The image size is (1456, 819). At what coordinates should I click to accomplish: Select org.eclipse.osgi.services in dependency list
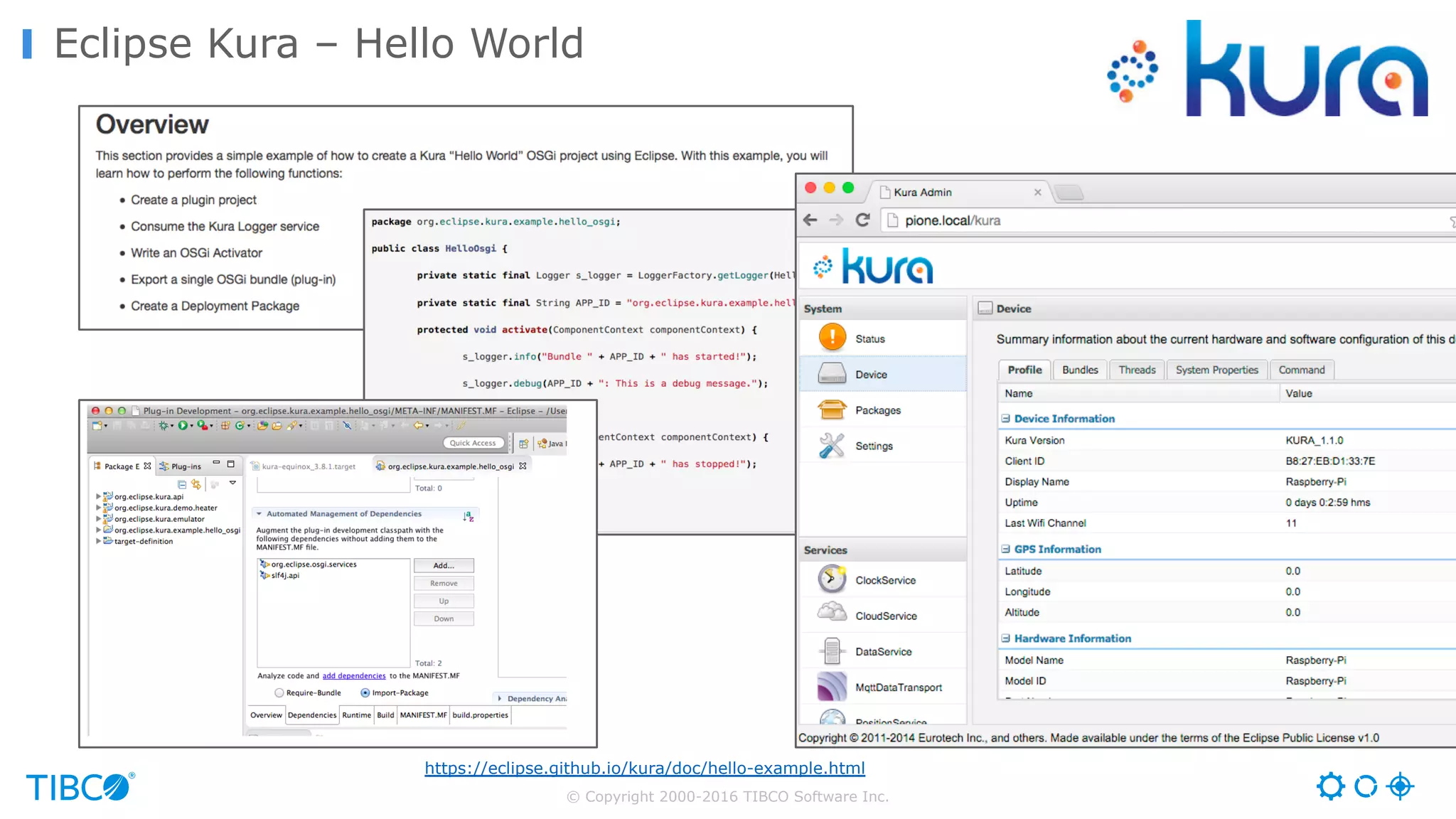tap(308, 564)
